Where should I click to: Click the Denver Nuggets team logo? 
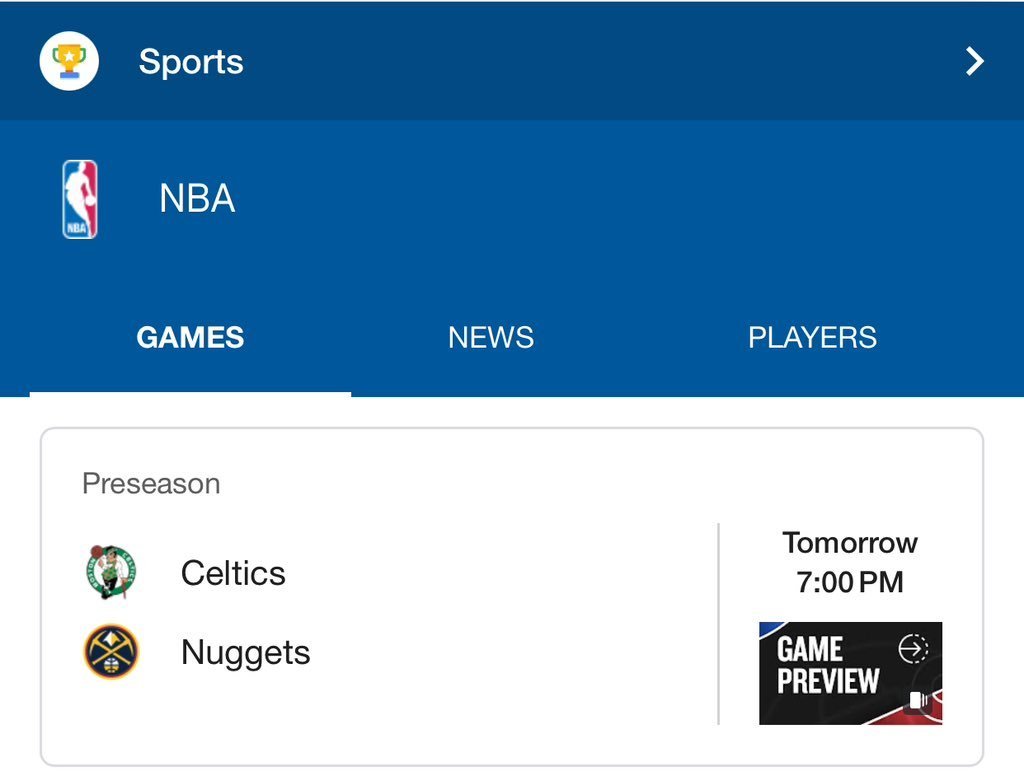click(110, 652)
